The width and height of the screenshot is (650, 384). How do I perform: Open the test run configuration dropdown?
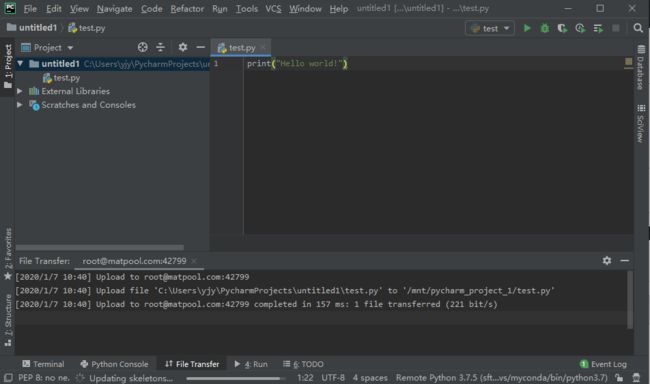(x=490, y=28)
